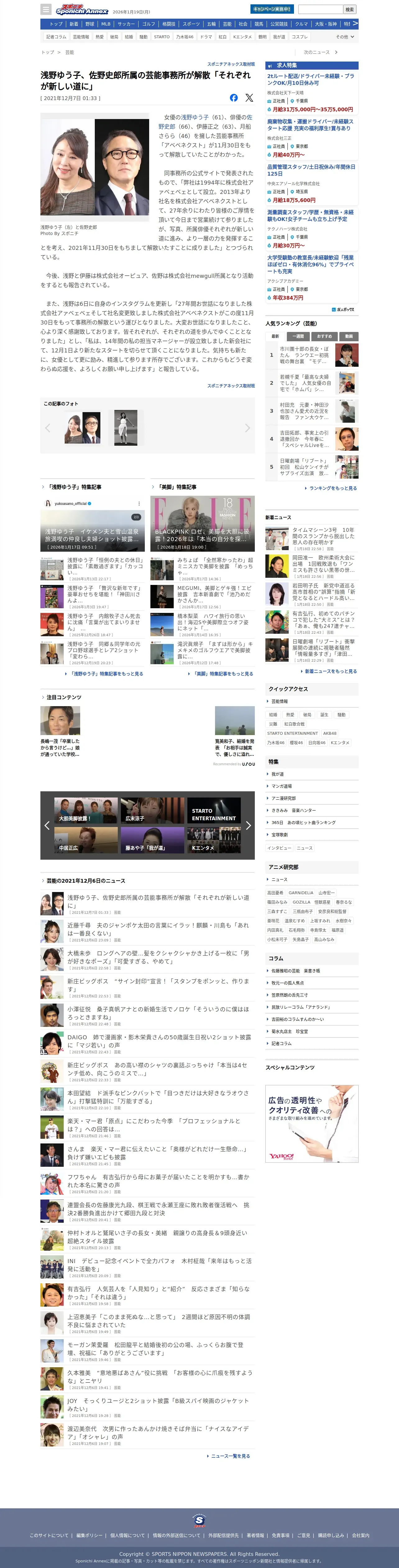Screen dimensions: 399x1568
Task: Click 乃木坂46 tag in sub navigation
Action: (x=184, y=37)
